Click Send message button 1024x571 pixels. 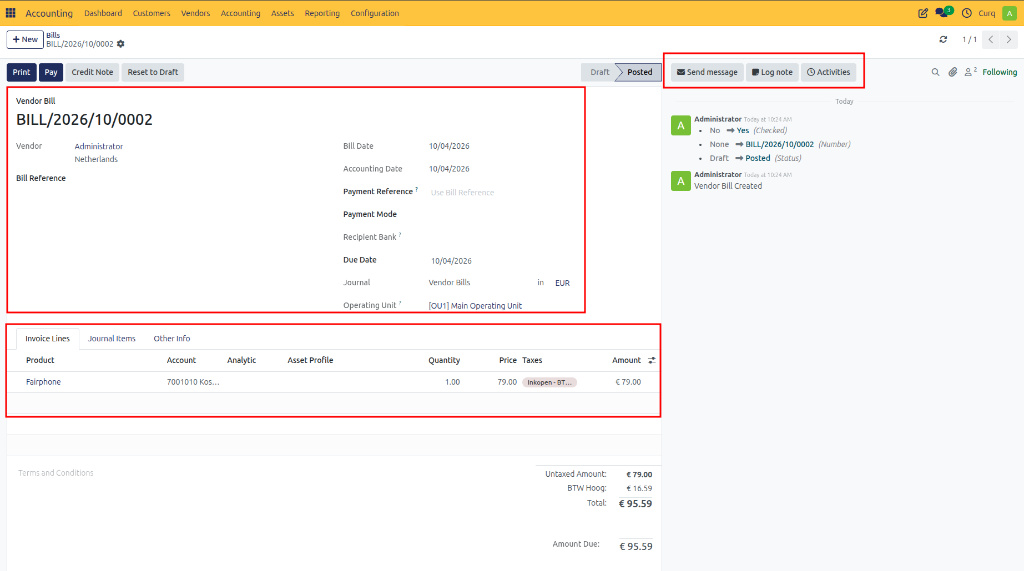click(707, 72)
